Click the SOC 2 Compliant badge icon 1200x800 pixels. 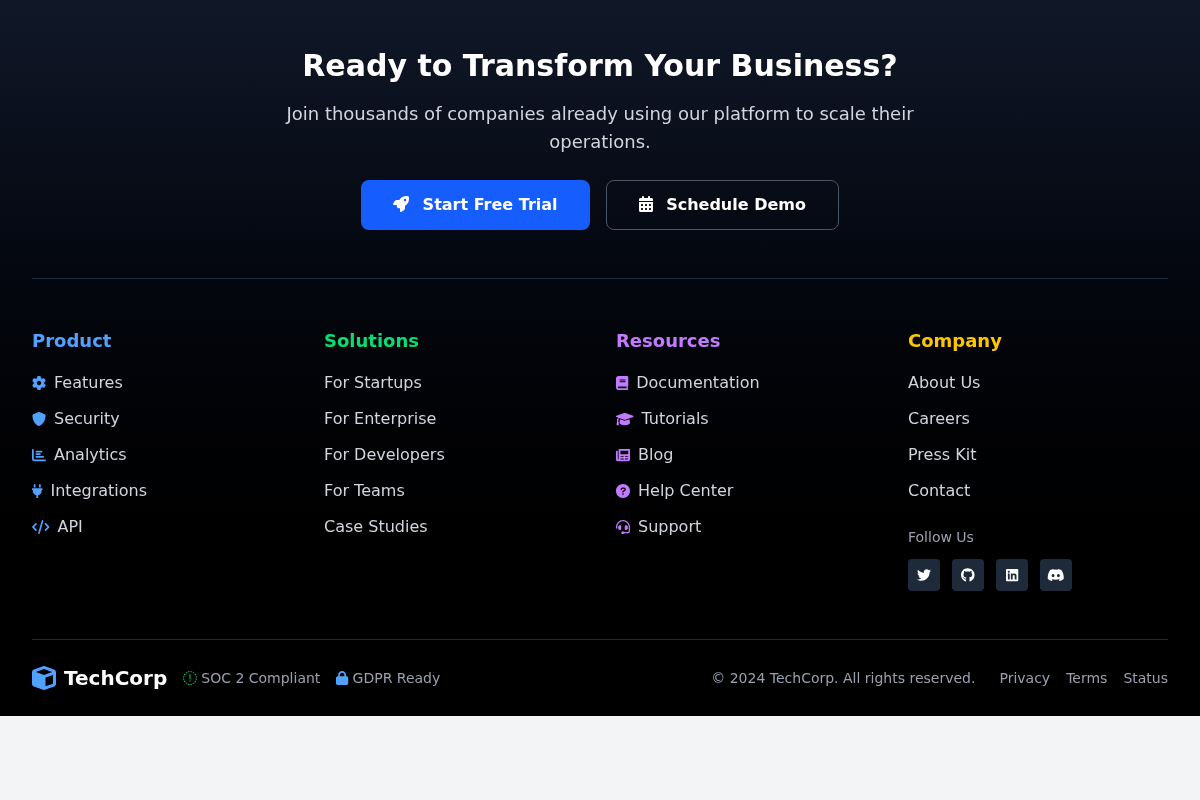pos(190,678)
